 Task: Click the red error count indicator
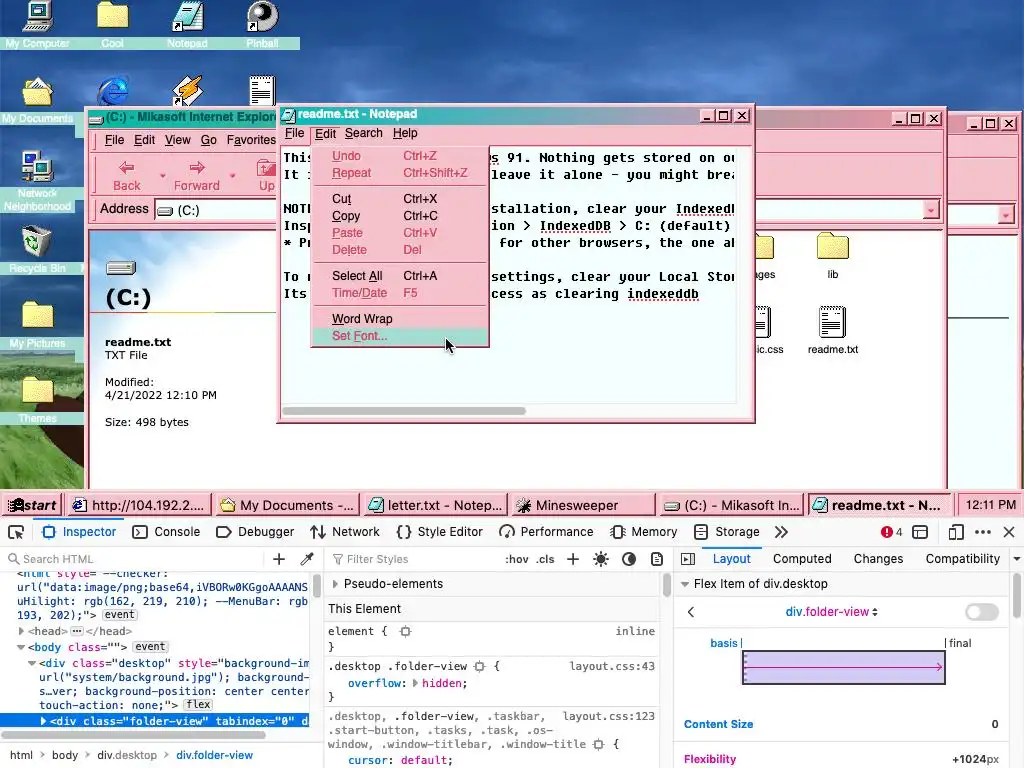pos(891,532)
